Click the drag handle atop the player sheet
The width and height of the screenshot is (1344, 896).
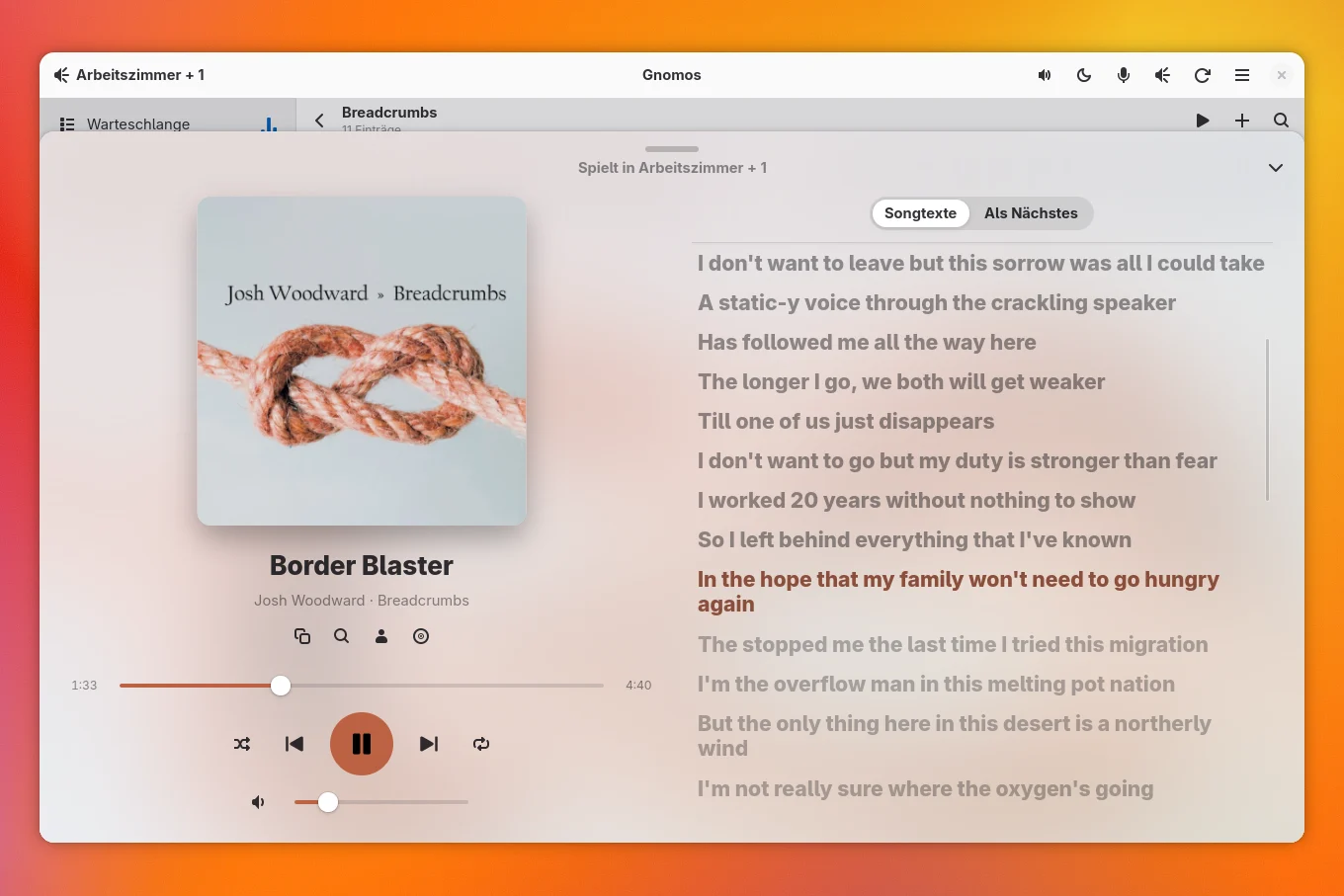point(672,149)
